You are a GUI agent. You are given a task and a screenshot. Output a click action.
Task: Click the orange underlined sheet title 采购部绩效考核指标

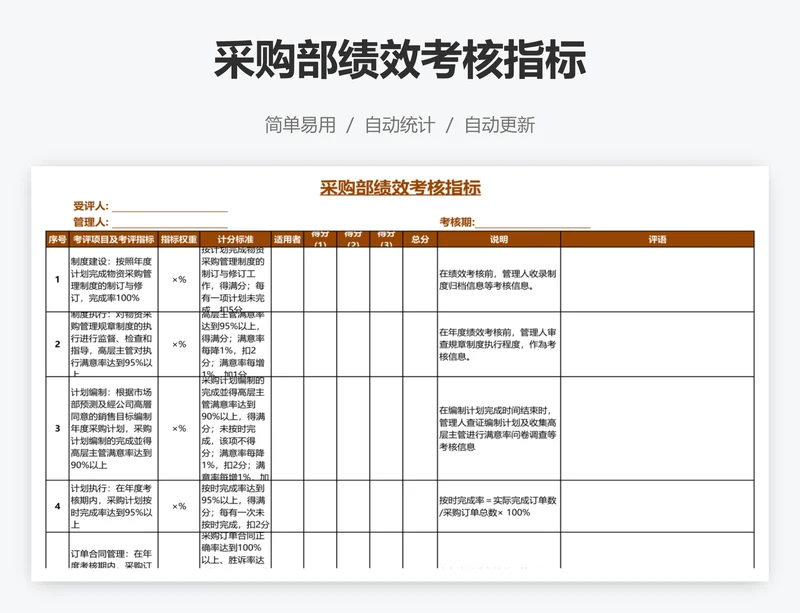tap(400, 188)
